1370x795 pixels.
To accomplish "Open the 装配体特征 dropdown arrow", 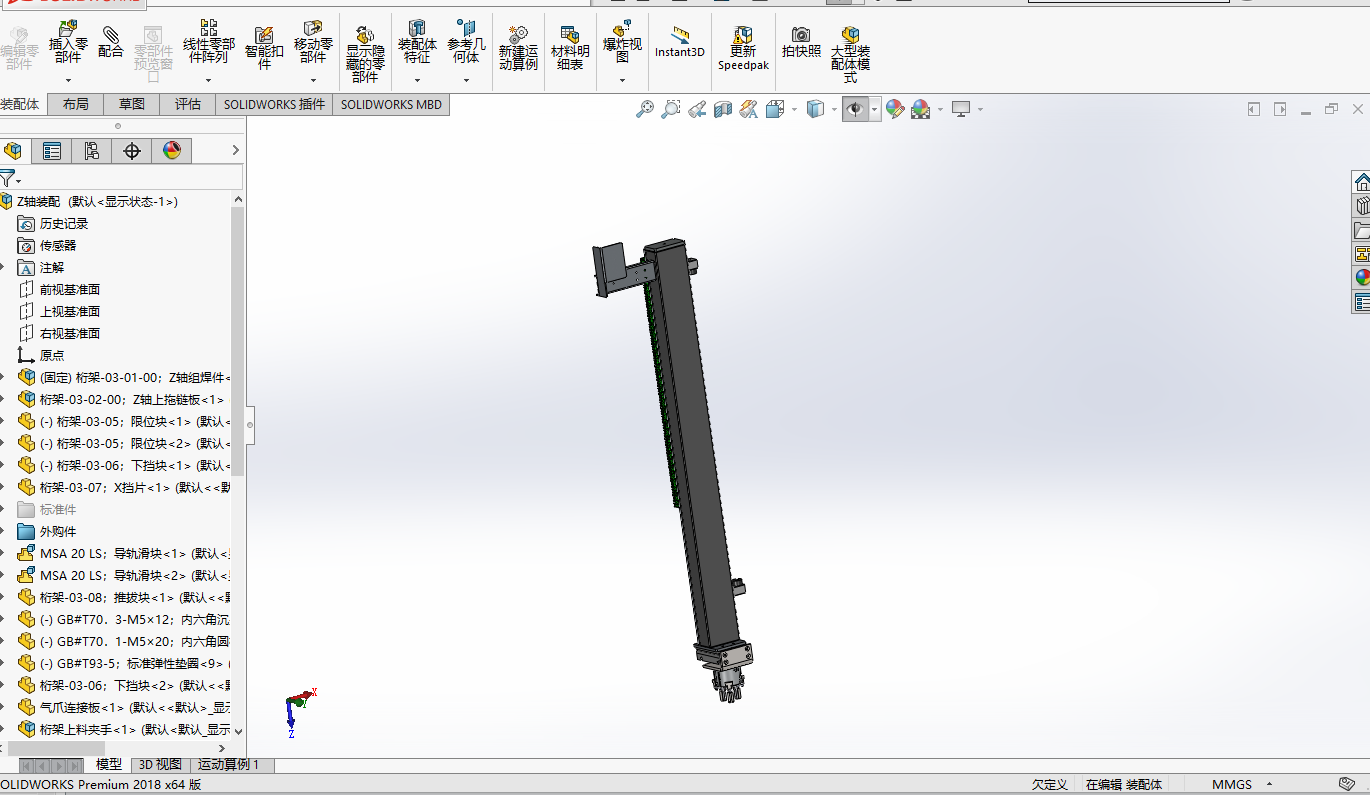I will 417,80.
